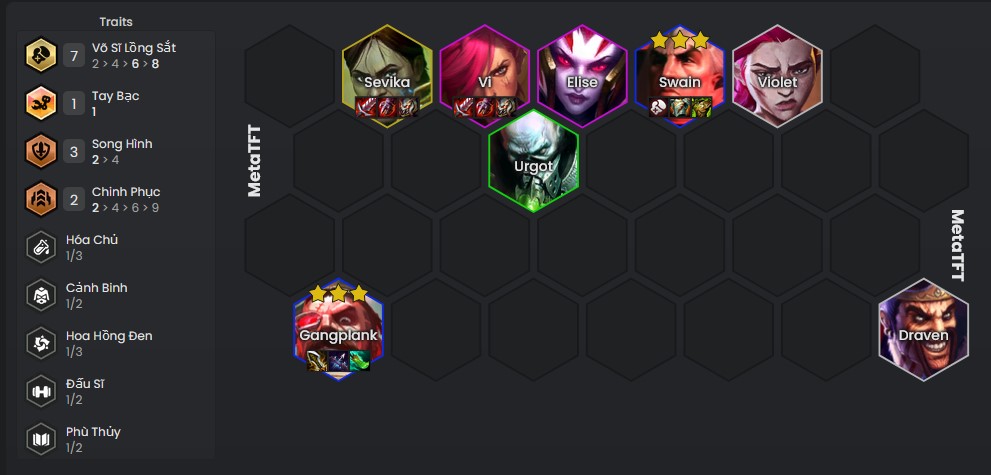Click the Tay Bạc trait icon

(x=41, y=103)
